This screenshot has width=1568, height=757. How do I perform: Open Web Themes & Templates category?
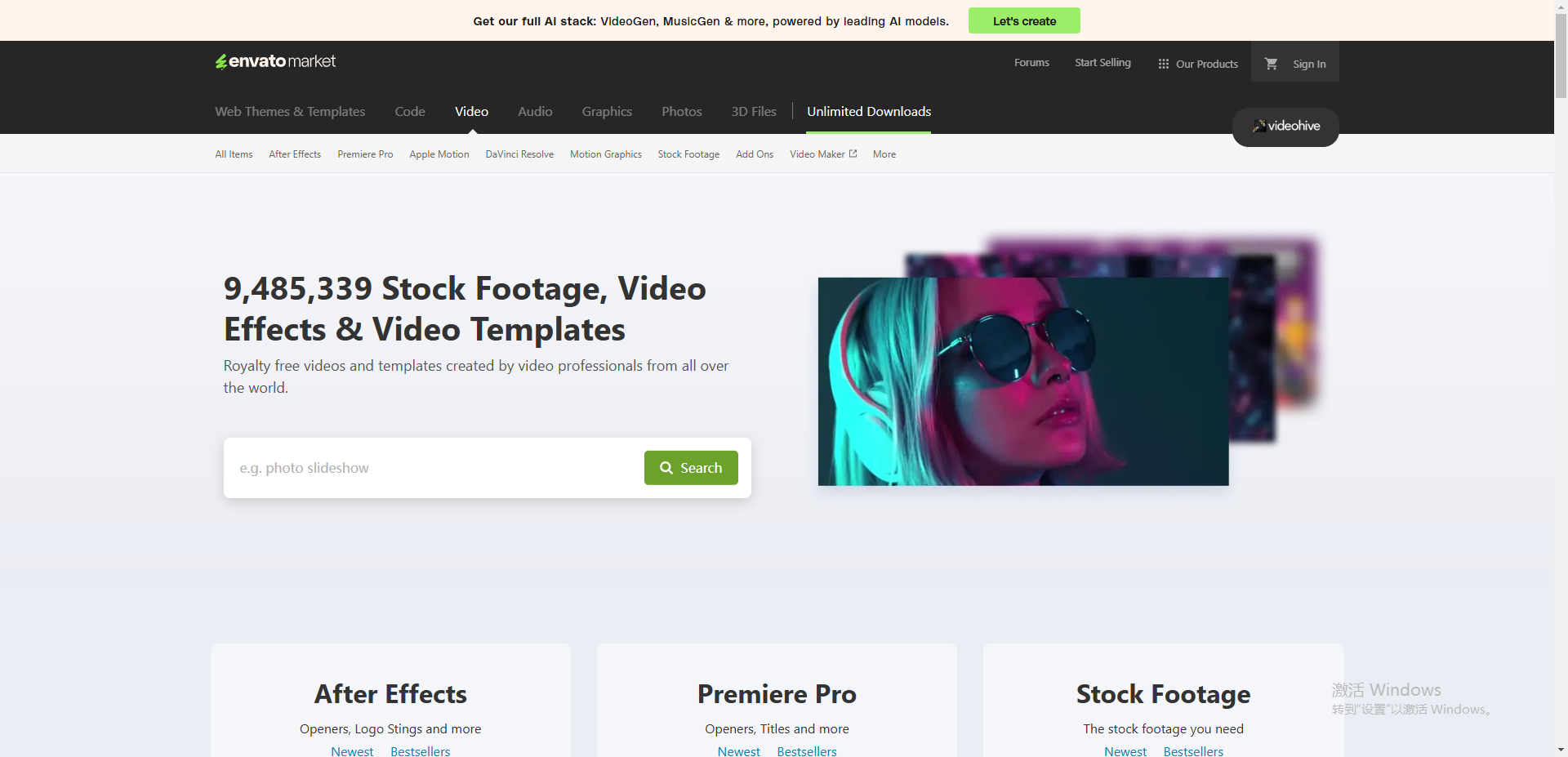[290, 111]
